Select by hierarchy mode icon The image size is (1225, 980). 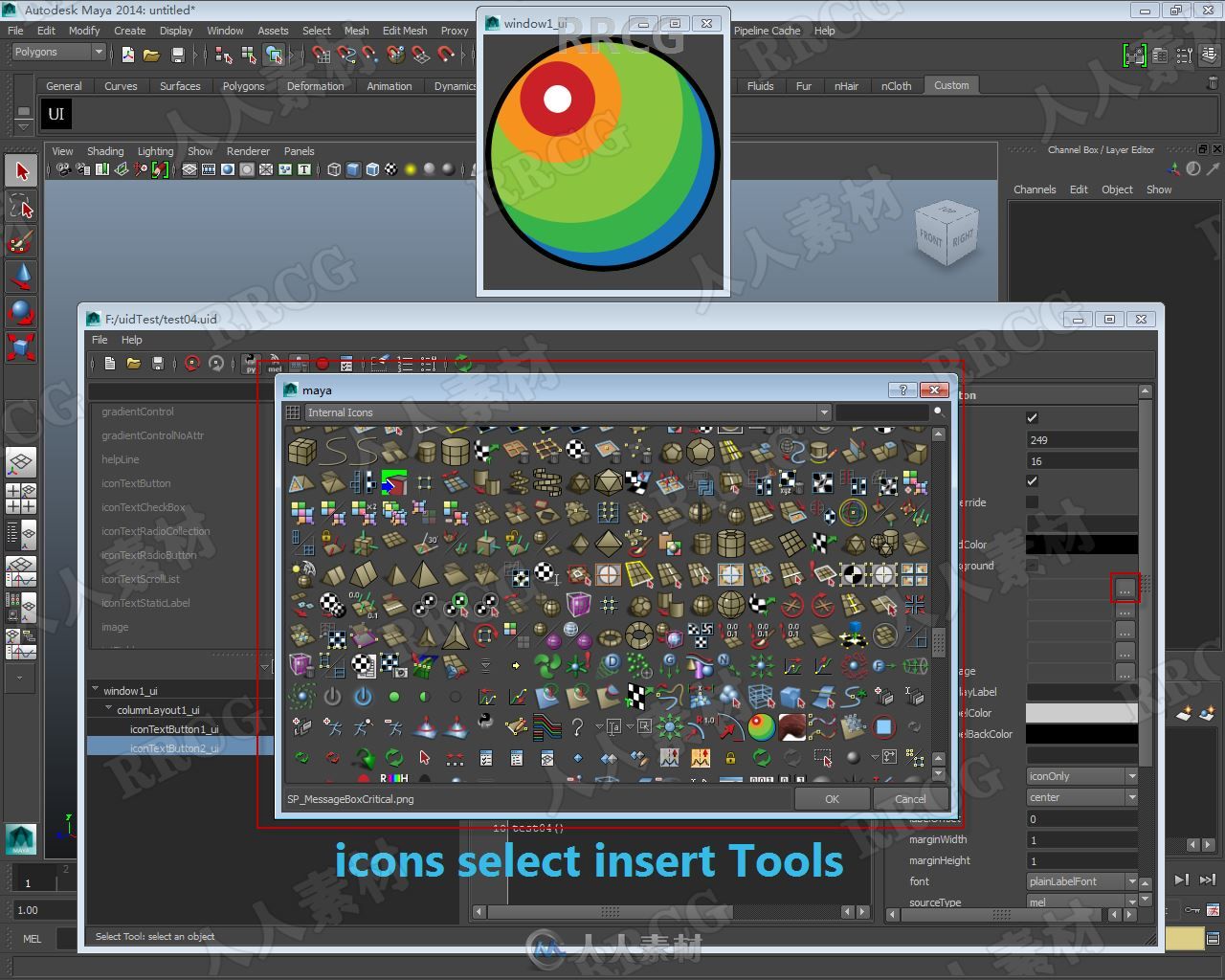point(224,55)
